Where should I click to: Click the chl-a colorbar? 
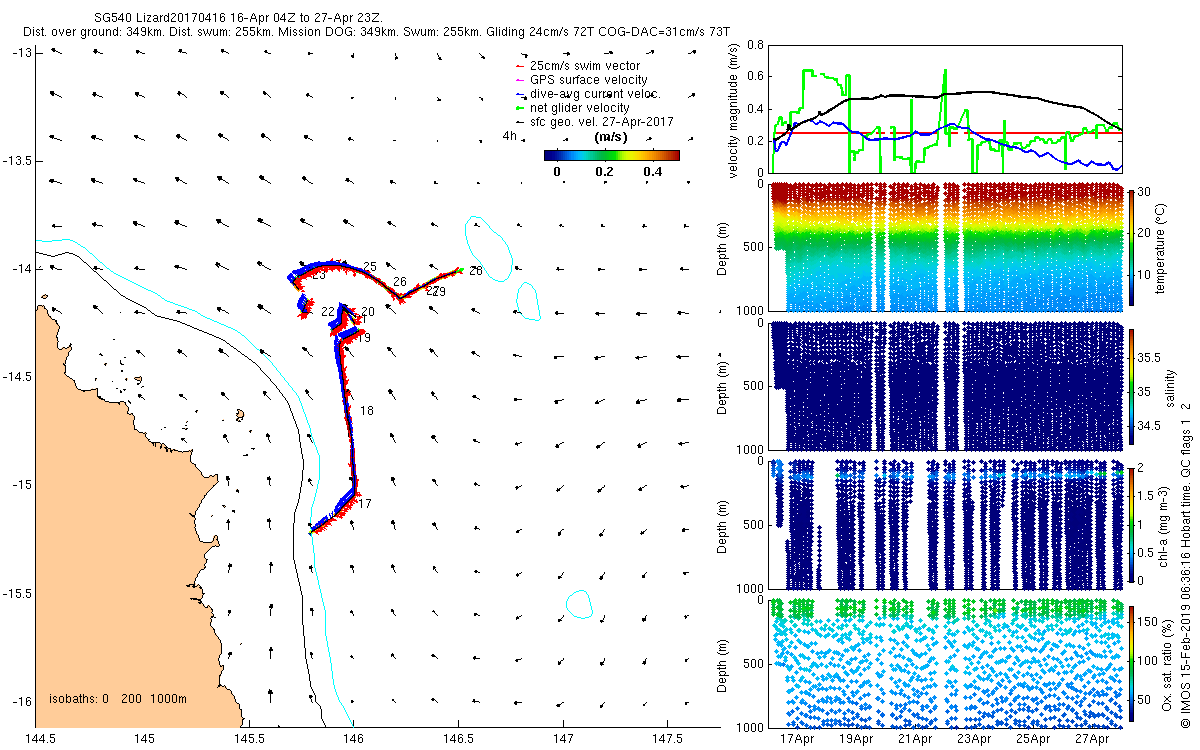[1131, 523]
